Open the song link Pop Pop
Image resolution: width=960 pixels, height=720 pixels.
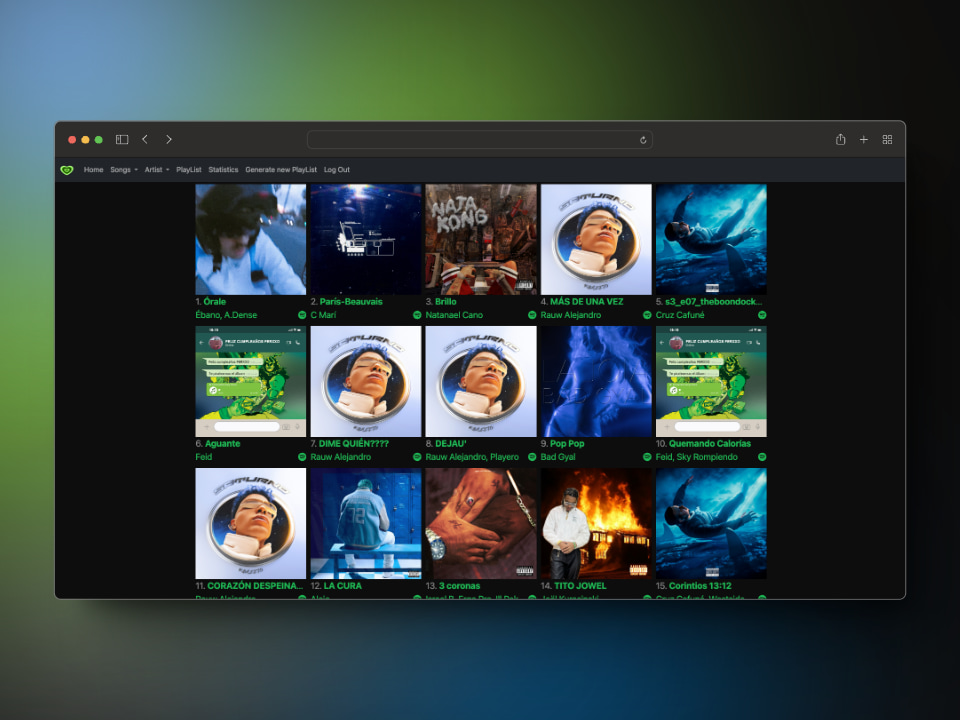[567, 444]
